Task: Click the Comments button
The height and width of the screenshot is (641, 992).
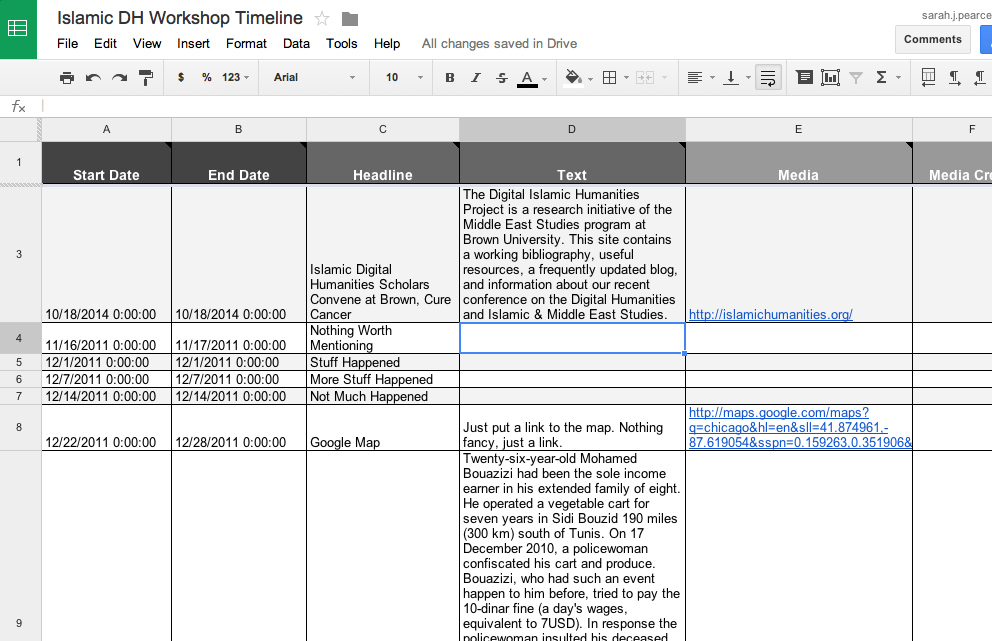Action: [x=933, y=39]
